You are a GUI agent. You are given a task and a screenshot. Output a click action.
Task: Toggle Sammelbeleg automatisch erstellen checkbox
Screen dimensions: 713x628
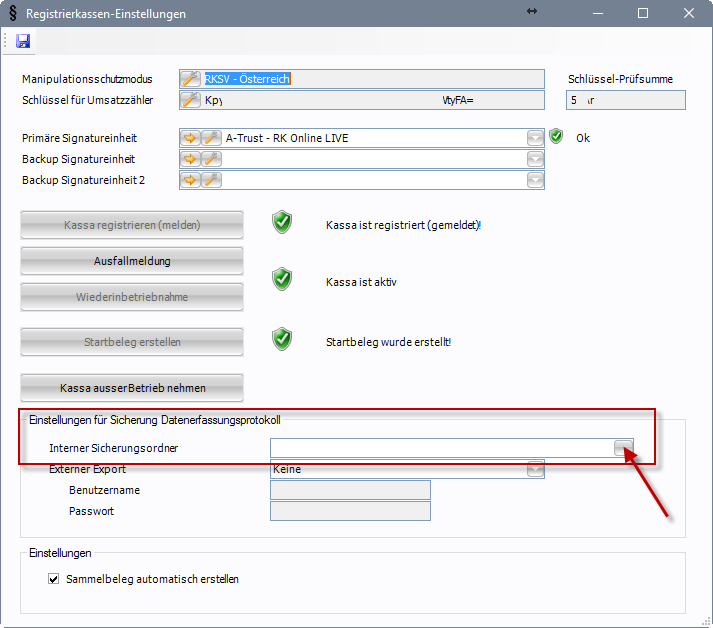tap(54, 578)
